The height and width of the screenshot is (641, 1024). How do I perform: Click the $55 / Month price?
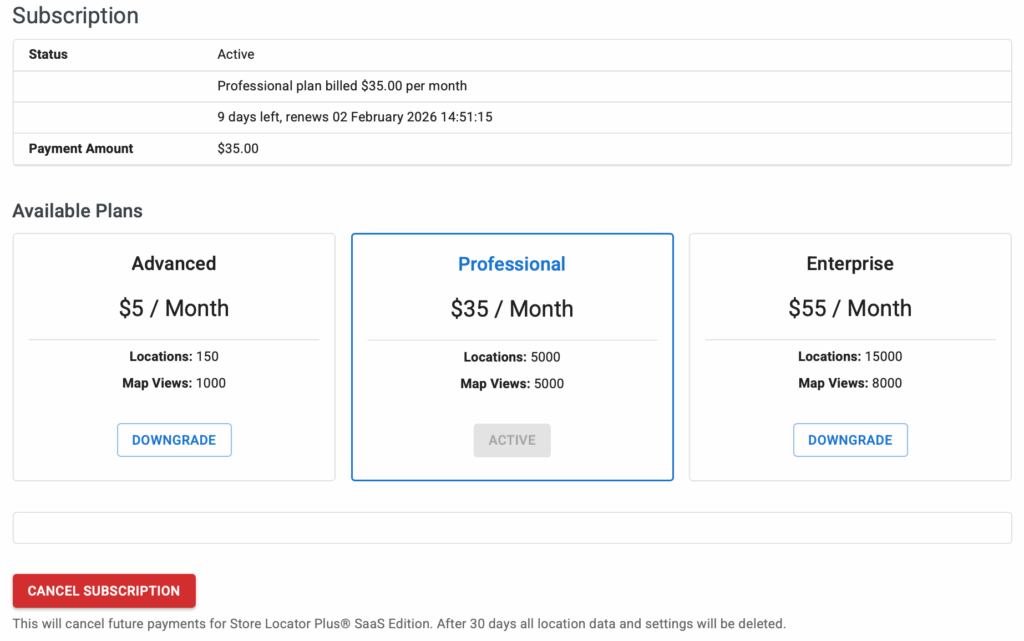point(850,308)
